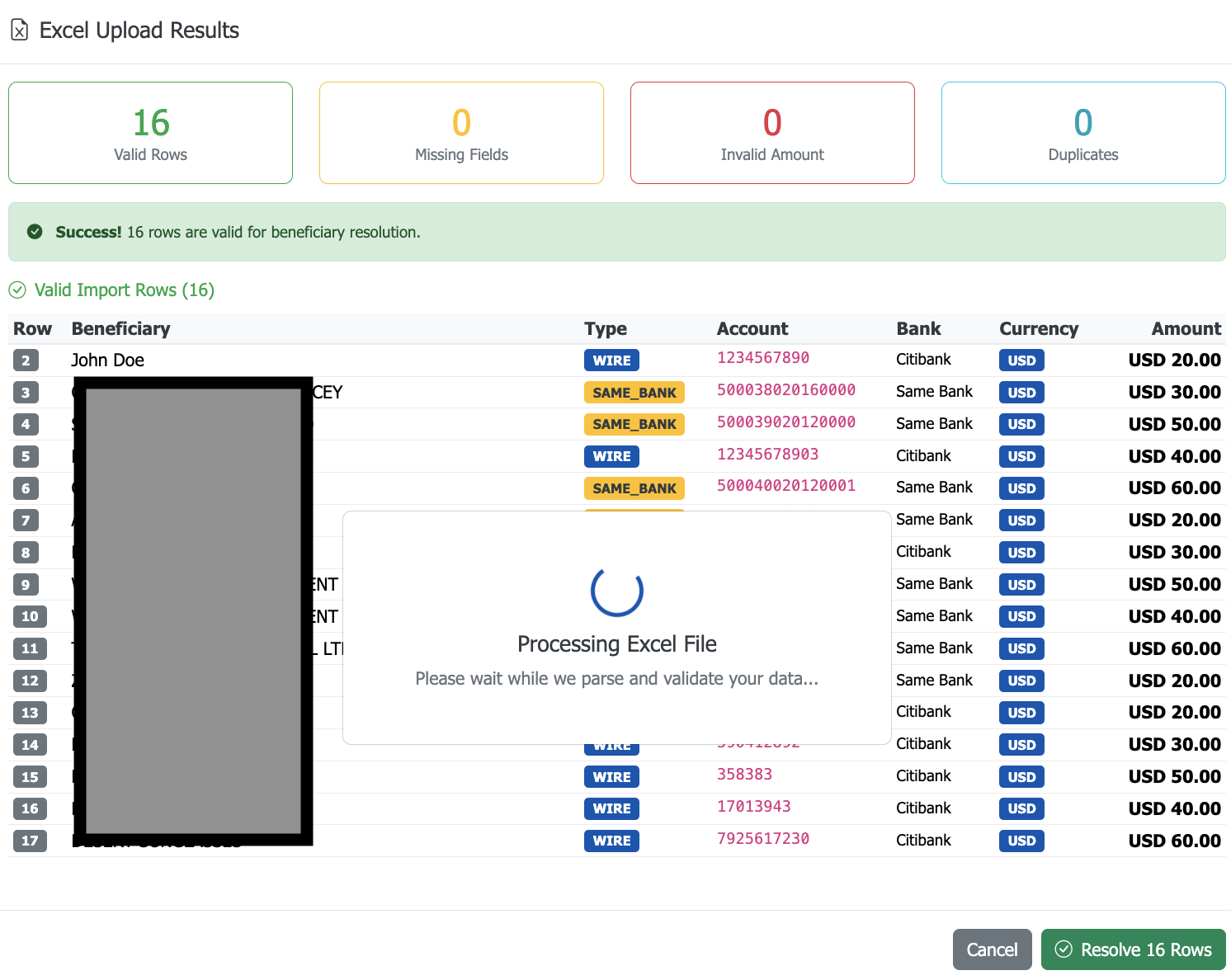Click the success checkmark icon in green banner
Image resolution: width=1231 pixels, height=980 pixels.
[35, 232]
